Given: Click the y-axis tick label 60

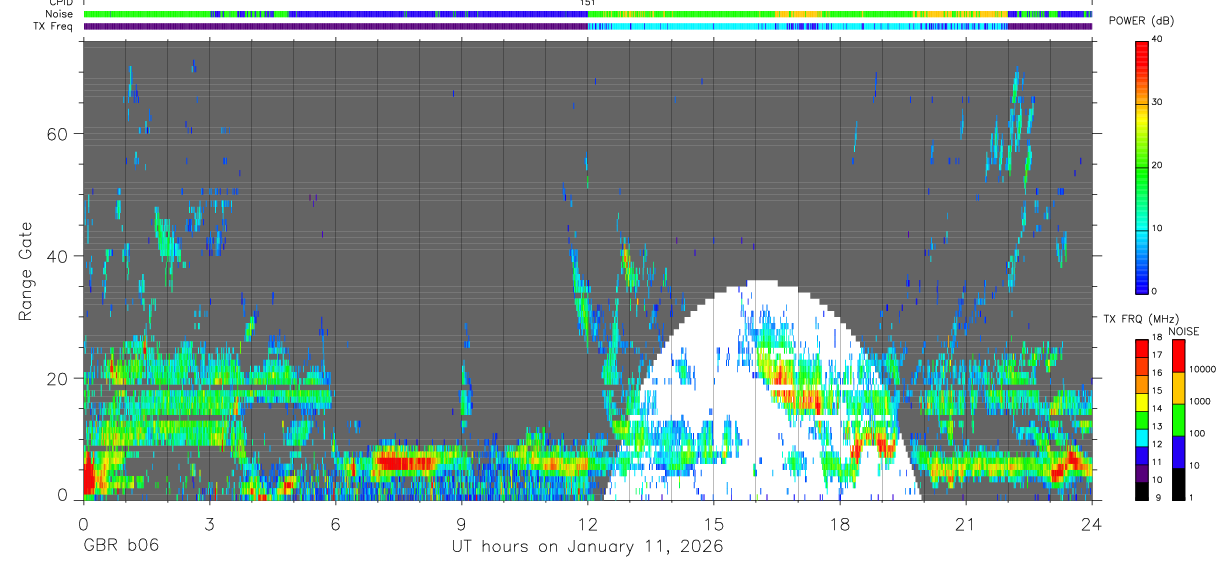Looking at the screenshot, I should tap(57, 134).
